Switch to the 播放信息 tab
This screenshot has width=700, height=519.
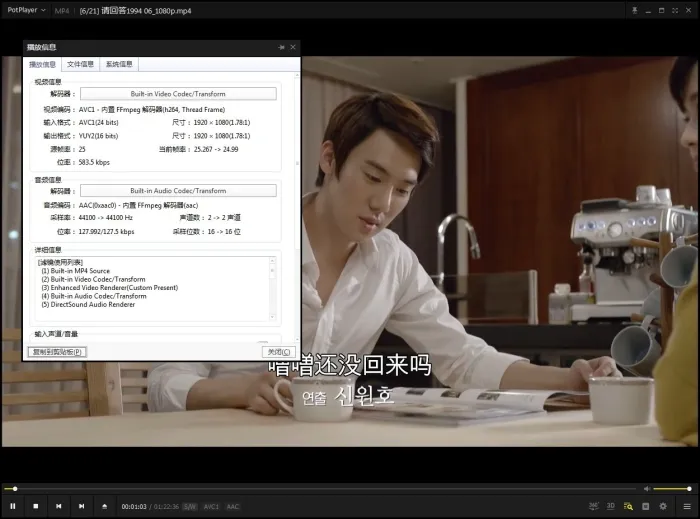point(42,64)
